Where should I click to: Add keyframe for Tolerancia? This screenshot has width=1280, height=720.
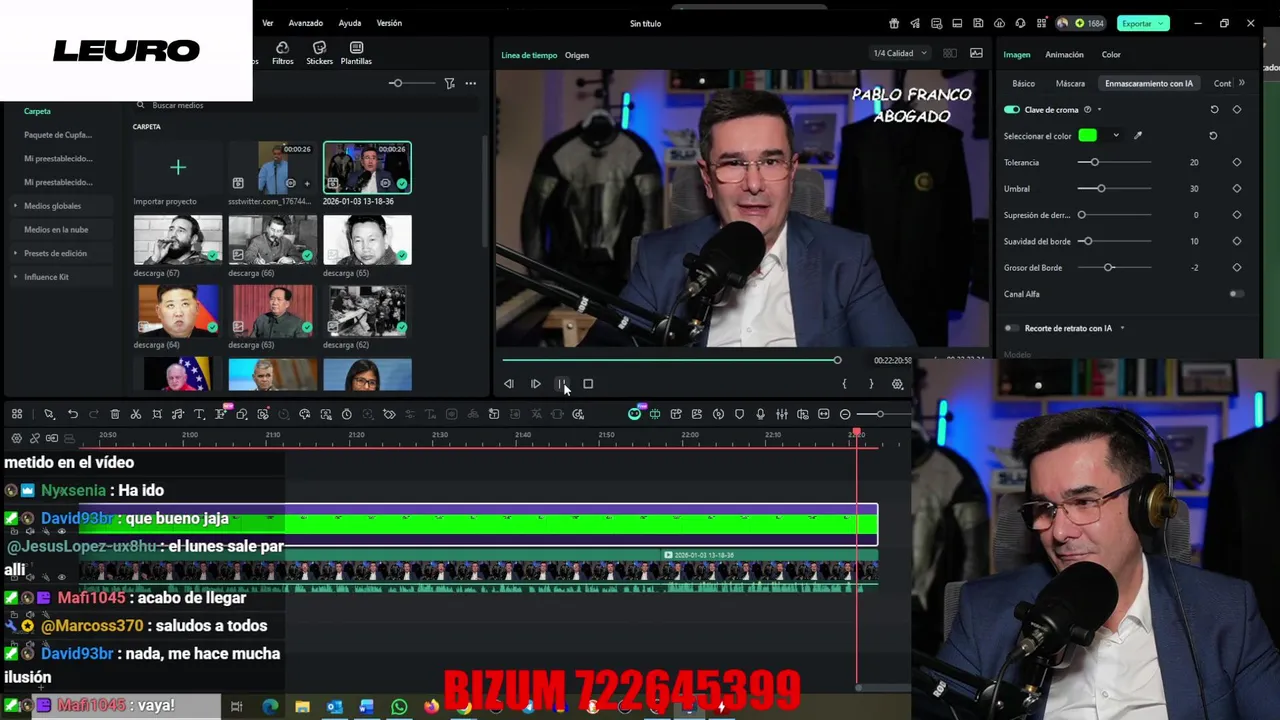1237,162
